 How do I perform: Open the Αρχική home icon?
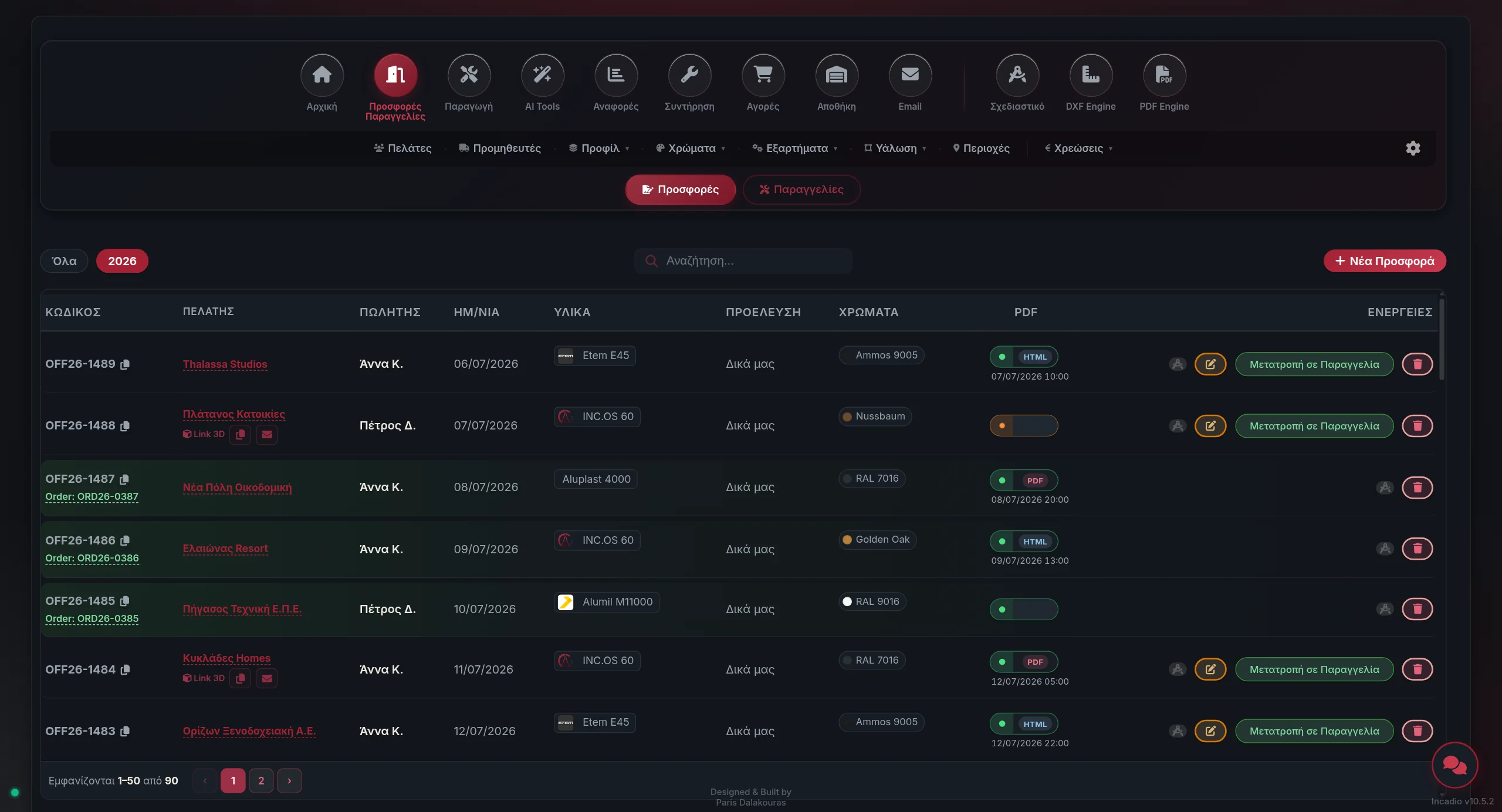click(322, 75)
